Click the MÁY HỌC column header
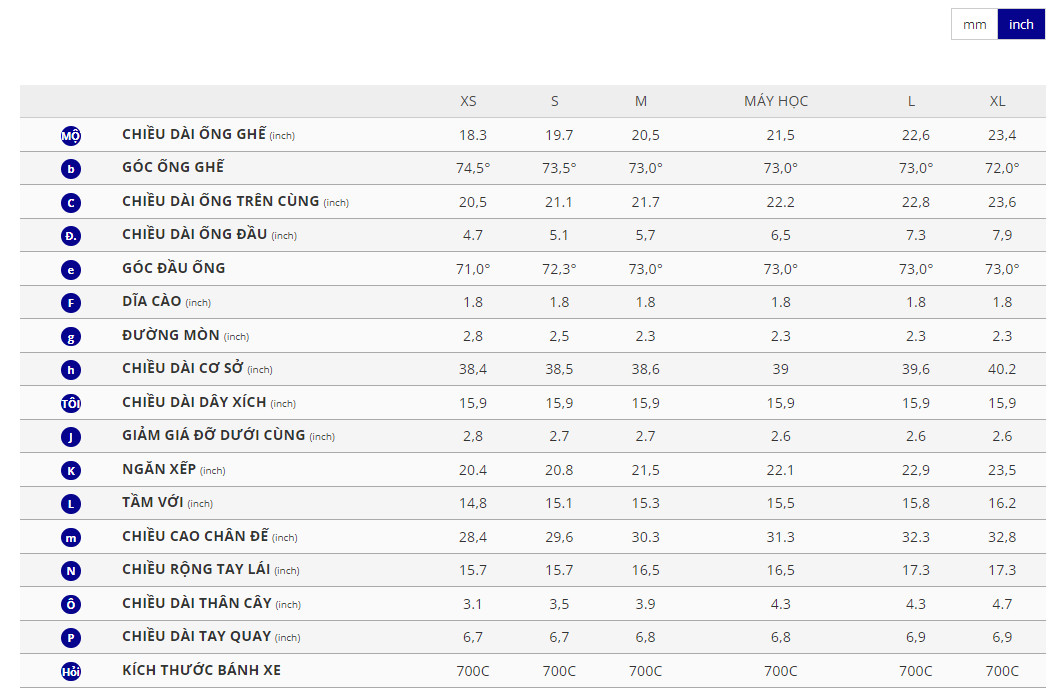This screenshot has height=698, width=1063. point(776,101)
